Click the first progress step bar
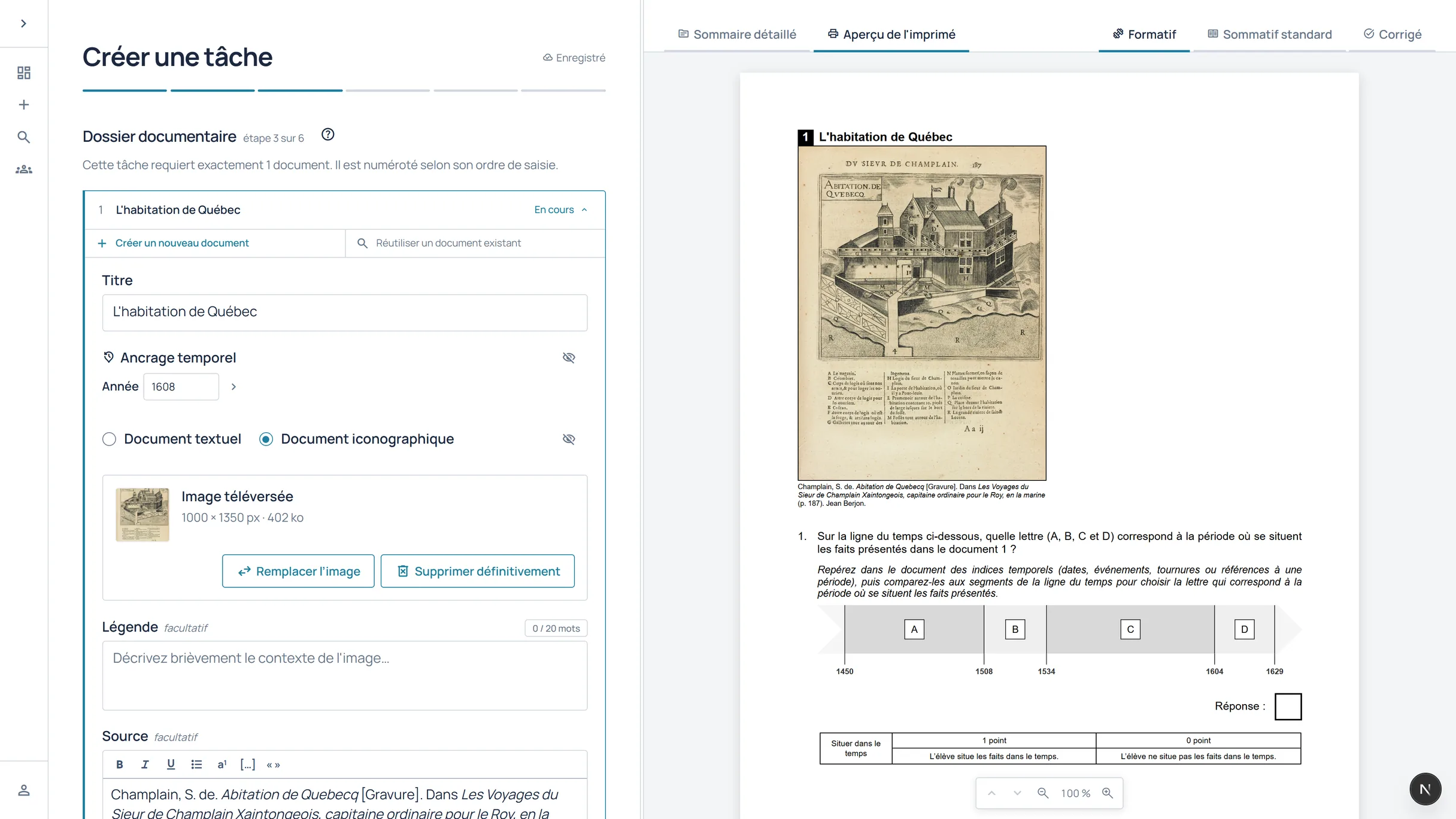 click(x=125, y=90)
